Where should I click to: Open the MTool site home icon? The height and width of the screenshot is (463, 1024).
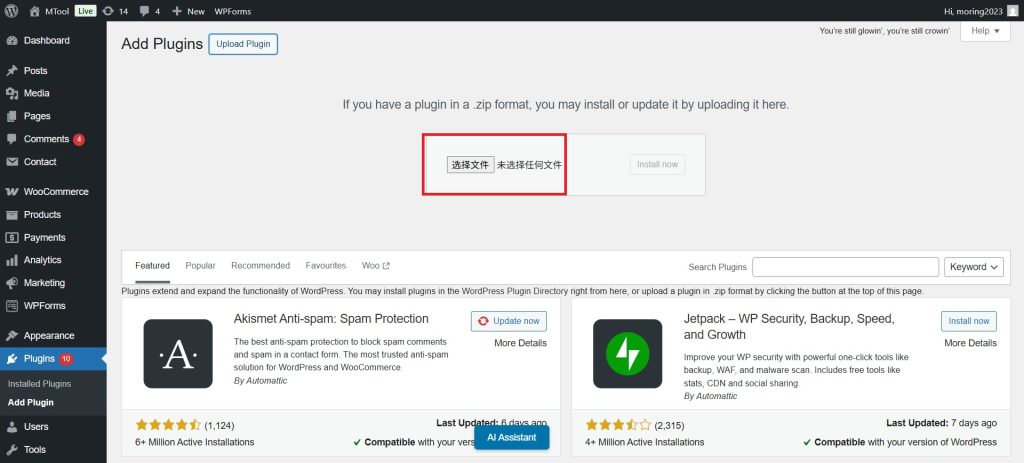35,11
